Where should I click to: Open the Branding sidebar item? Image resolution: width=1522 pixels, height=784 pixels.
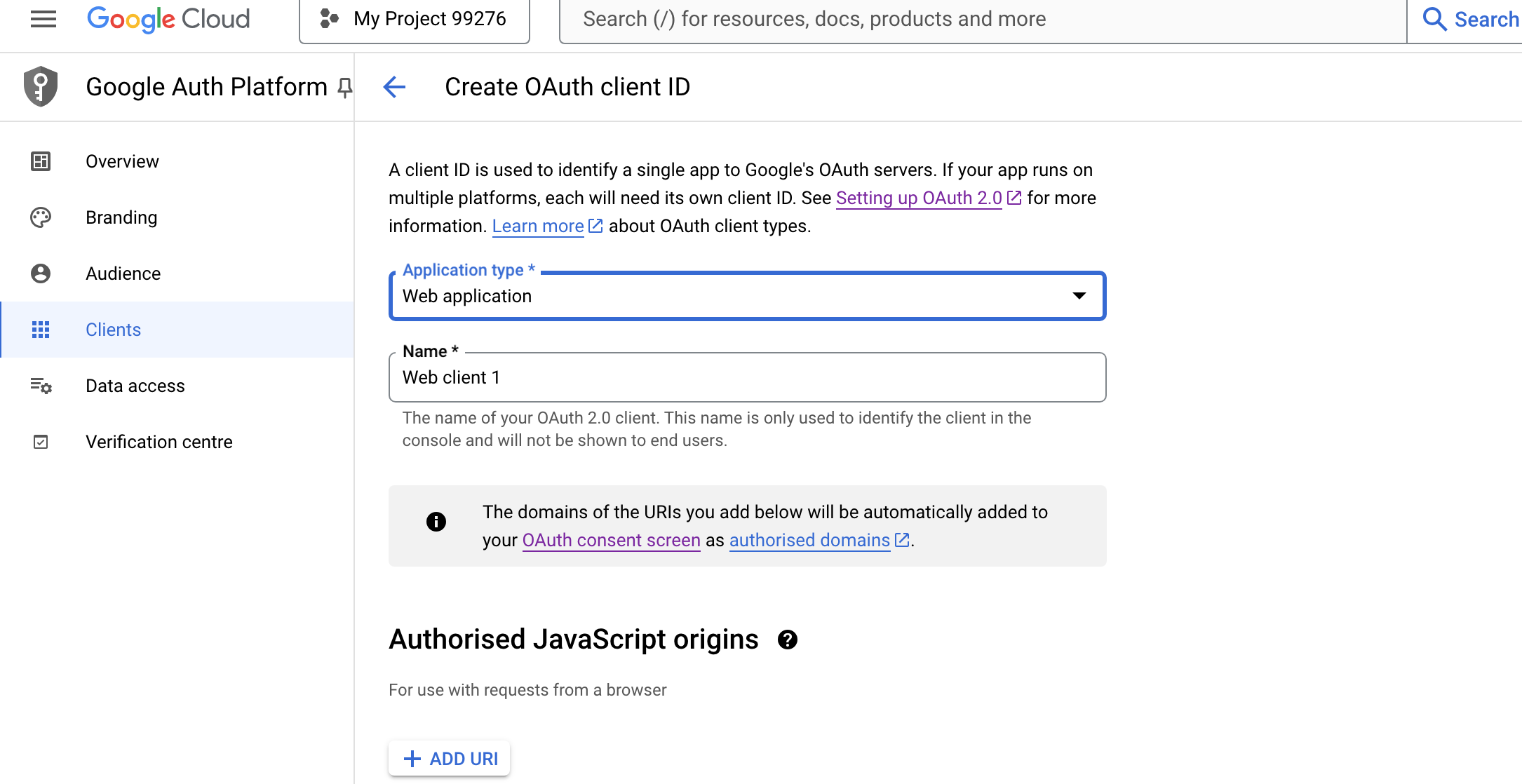click(x=177, y=217)
